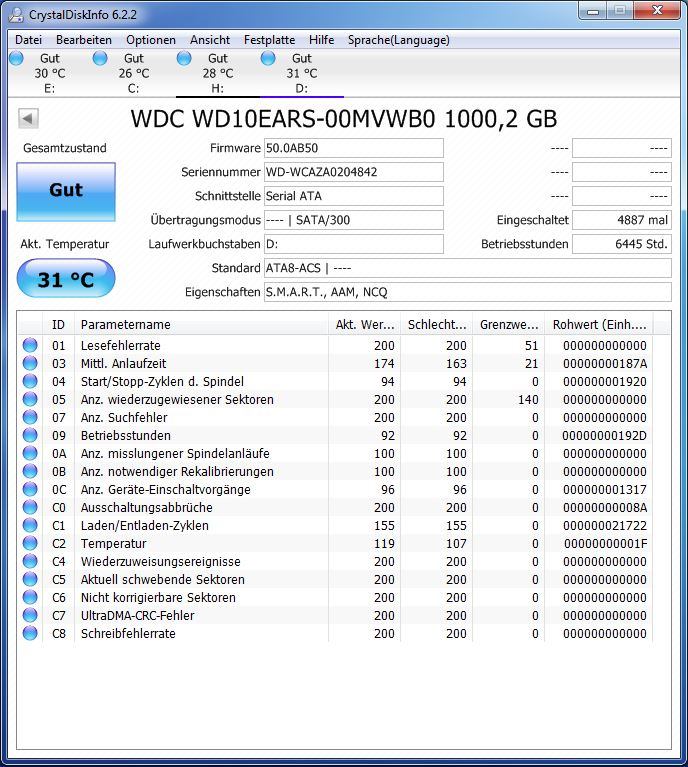
Task: Select raw value 00000000192D
Action: pyautogui.click(x=604, y=435)
